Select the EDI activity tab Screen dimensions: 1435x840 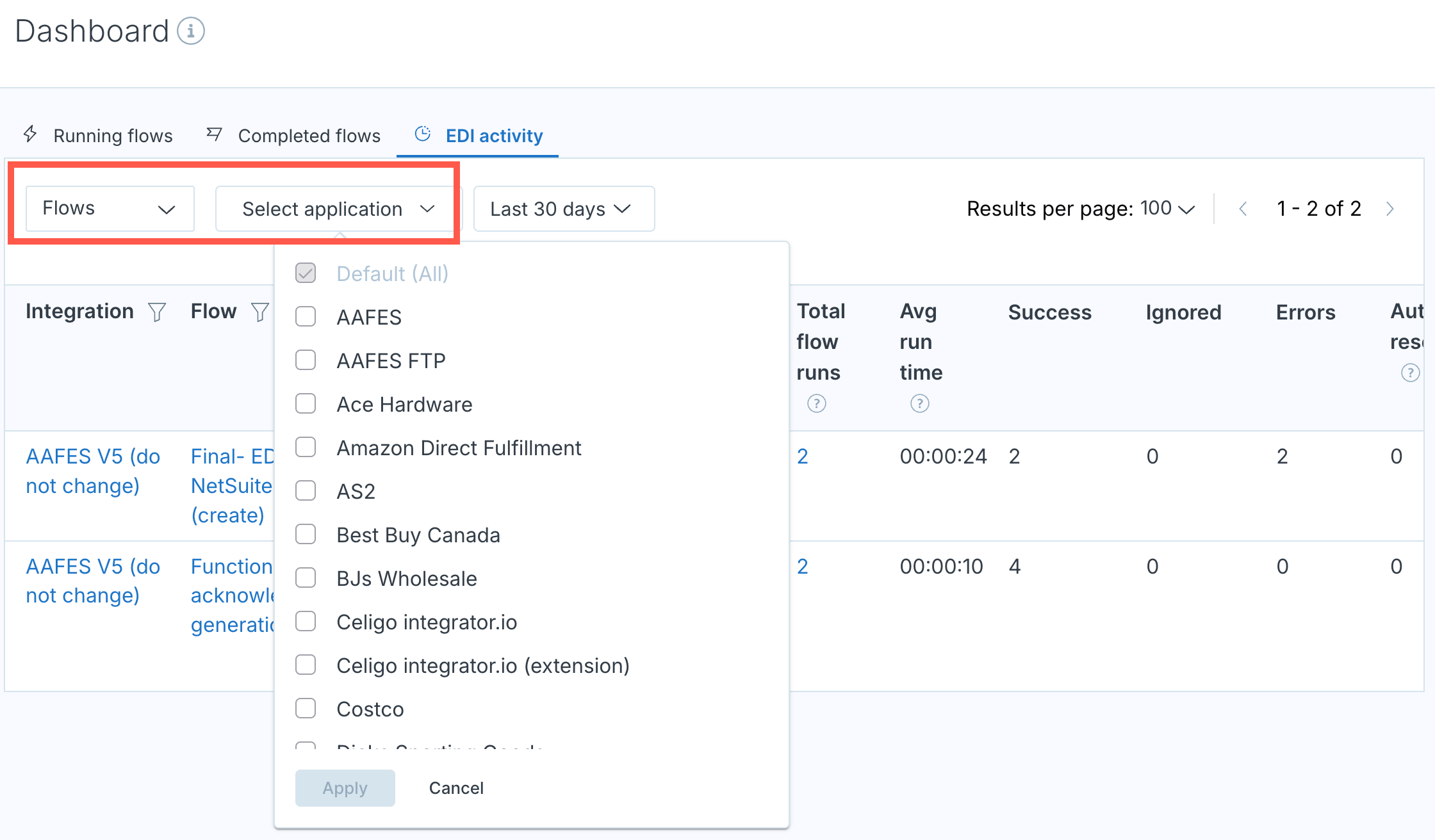[478, 135]
